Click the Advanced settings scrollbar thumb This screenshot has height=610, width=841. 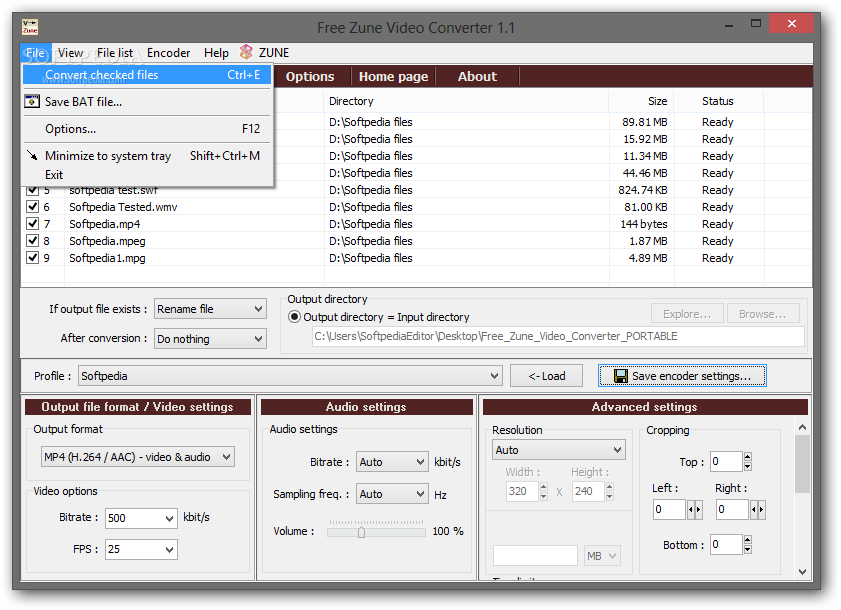click(x=802, y=464)
